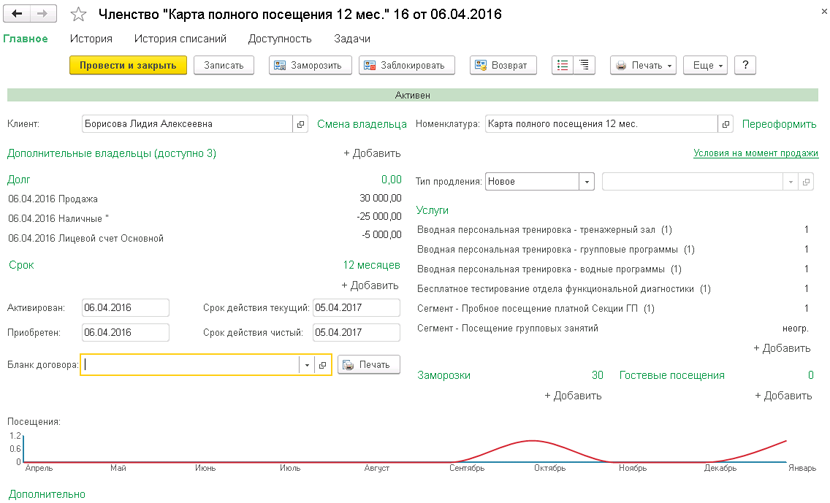The image size is (830, 503).
Task: Open the client field's open-record icon
Action: [x=300, y=124]
